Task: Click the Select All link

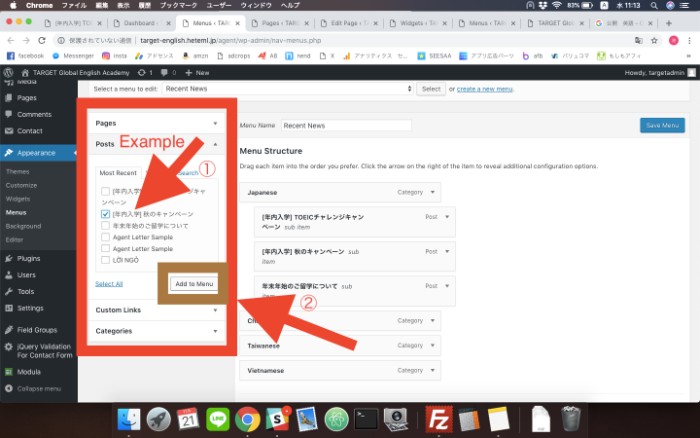Action: [x=109, y=284]
